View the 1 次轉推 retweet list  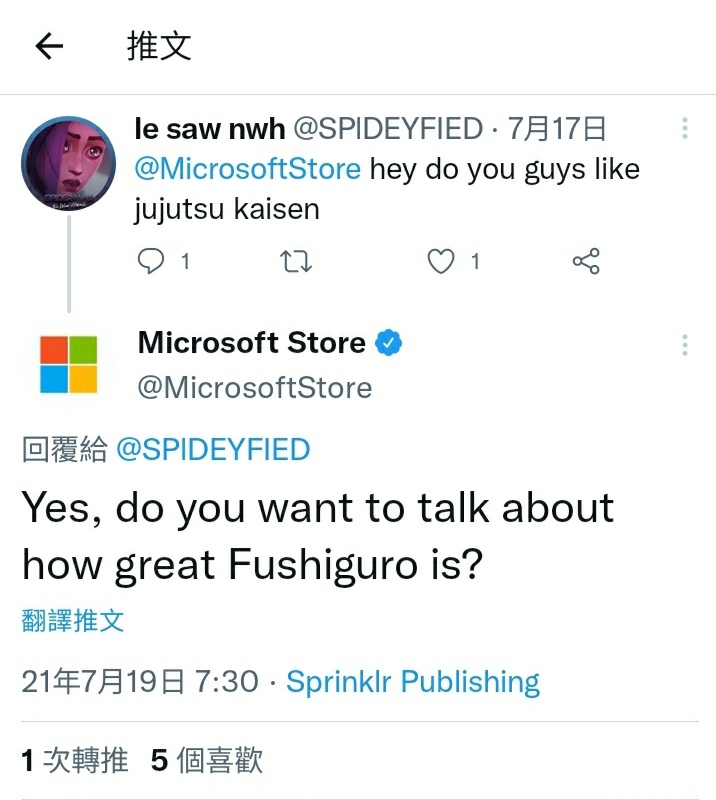click(x=75, y=760)
